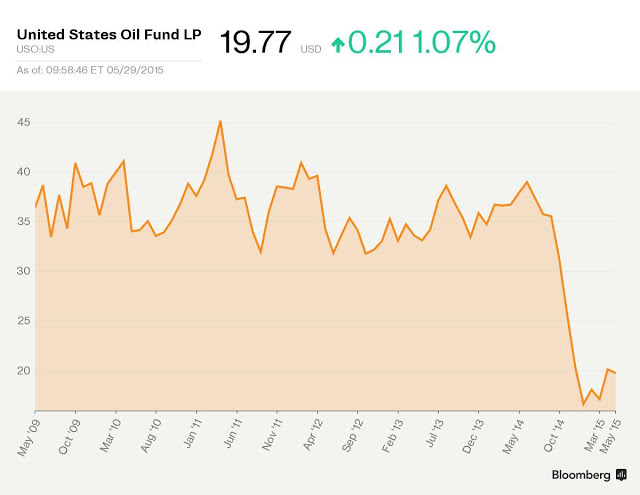Select the Jan '11 axis label
This screenshot has width=640, height=495.
click(192, 434)
